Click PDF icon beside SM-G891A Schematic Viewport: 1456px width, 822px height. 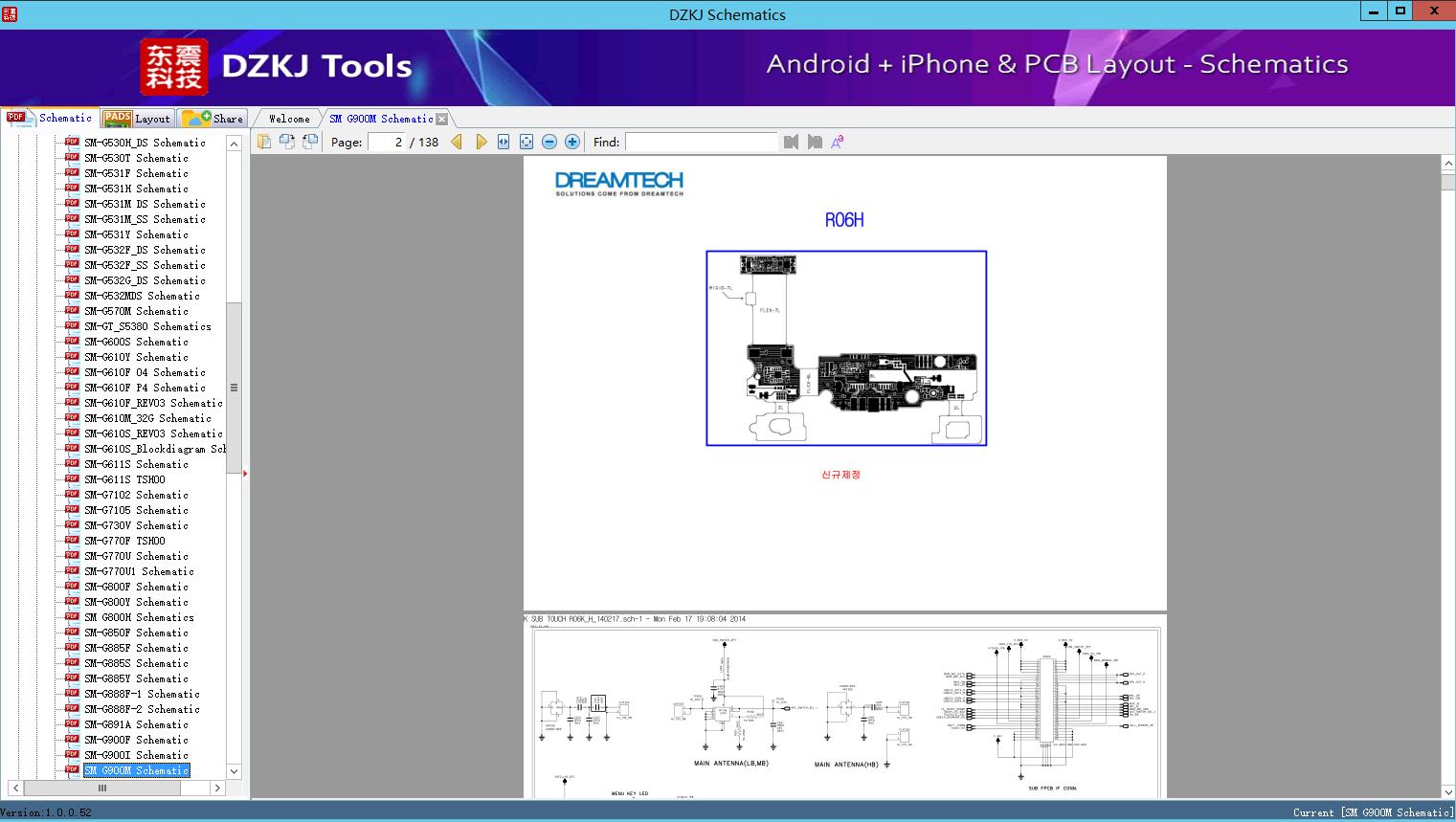point(72,724)
